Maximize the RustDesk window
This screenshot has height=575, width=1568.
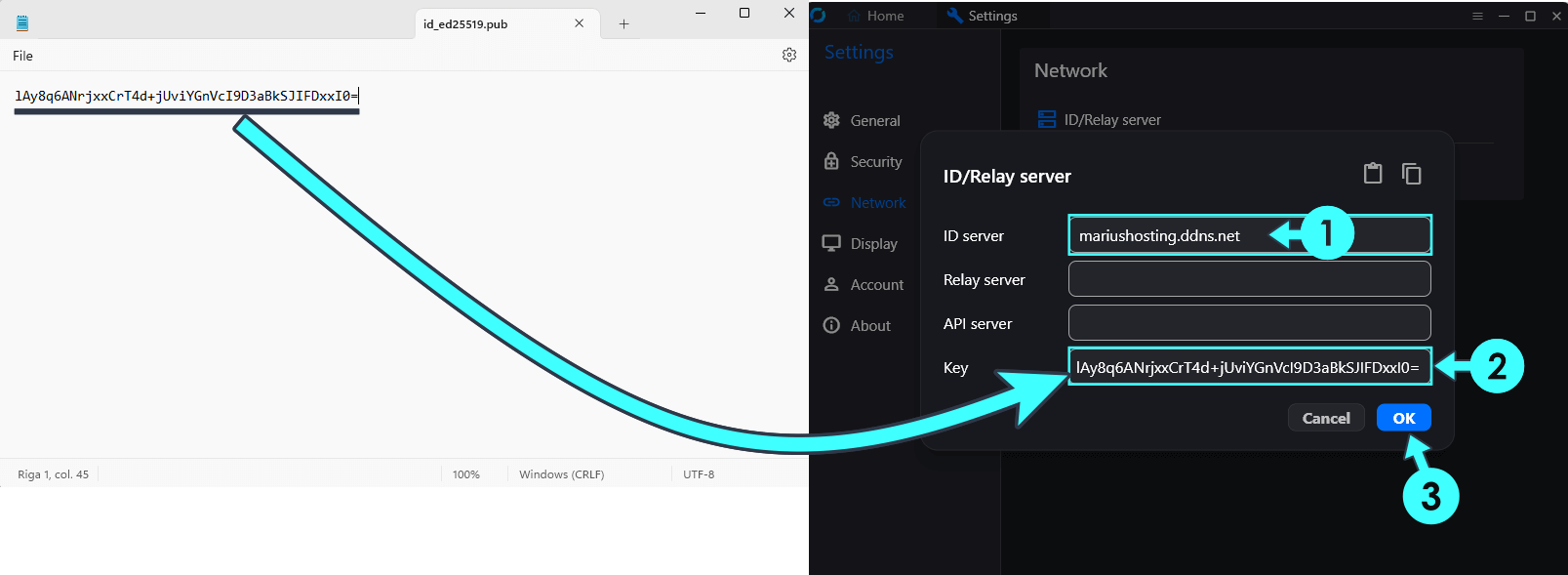[x=1530, y=16]
